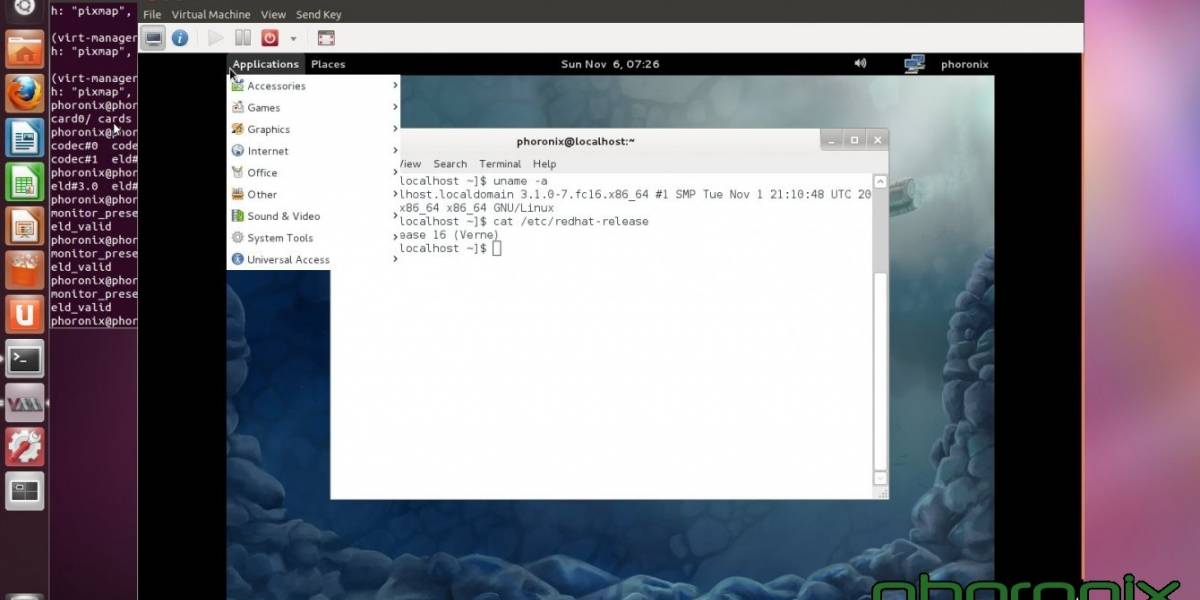The width and height of the screenshot is (1200, 600).
Task: Switch viewer to fullscreen mode icon
Action: pos(326,38)
